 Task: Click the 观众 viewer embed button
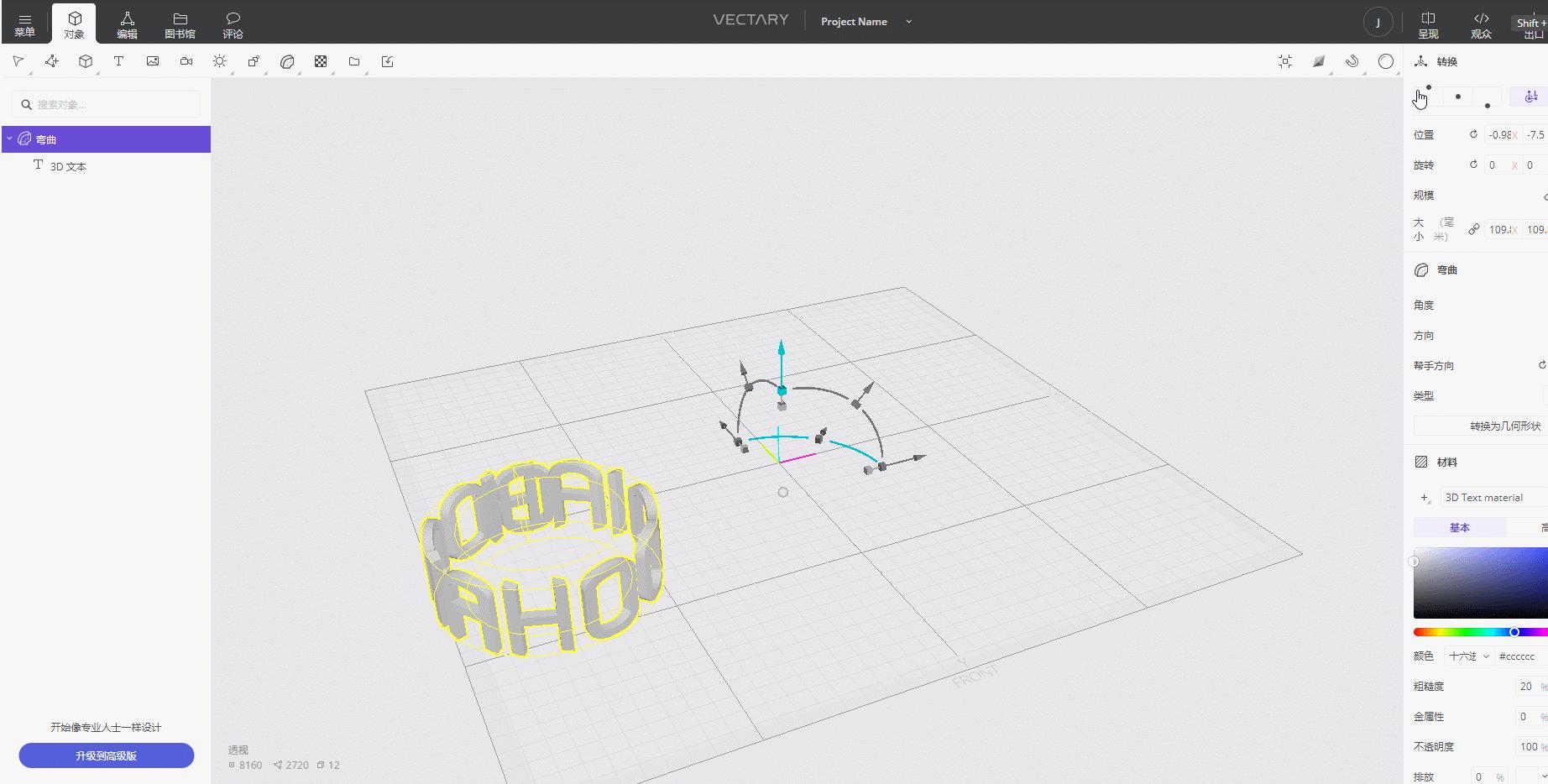1482,24
